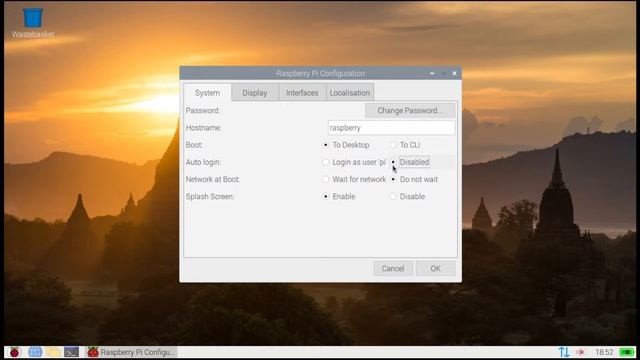Cancel the configuration dialog
This screenshot has width=640, height=360.
pyautogui.click(x=393, y=269)
